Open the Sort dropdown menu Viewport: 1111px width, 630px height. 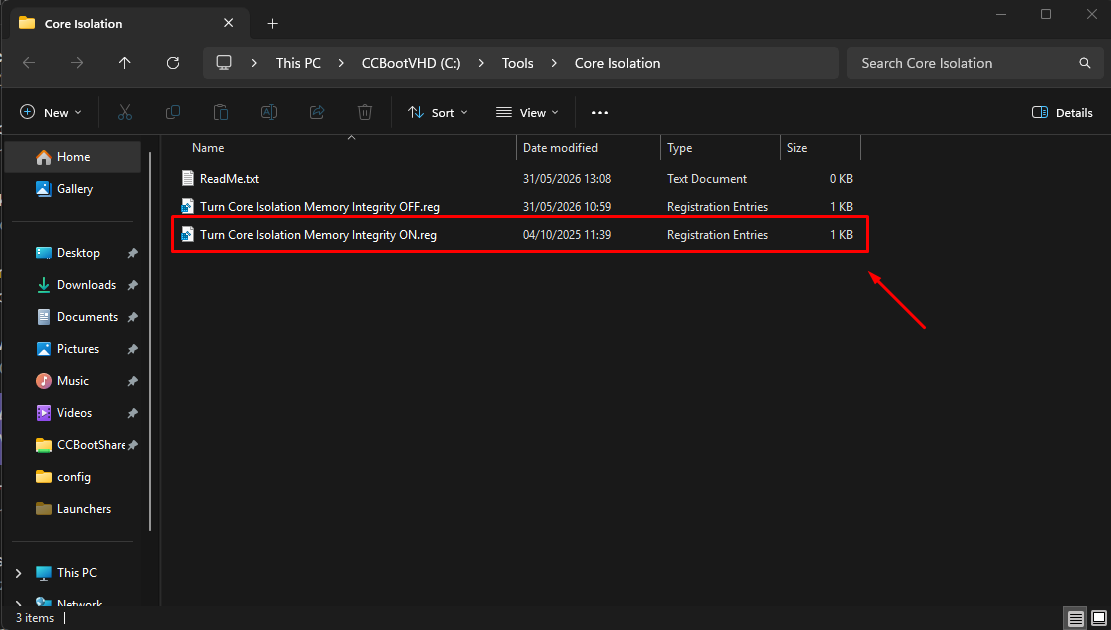438,113
